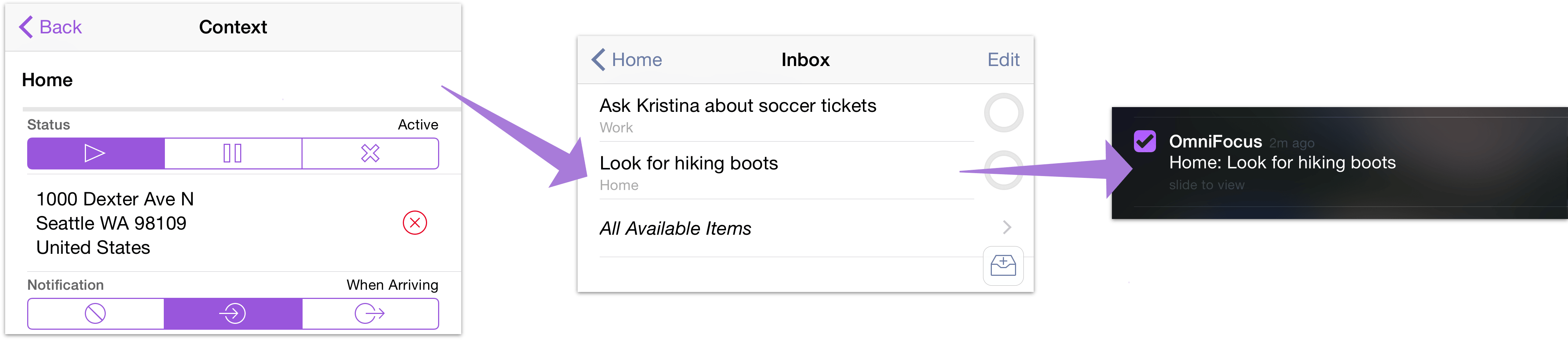This screenshot has height=340, width=1568.
Task: Open the Ask Kristina about soccer tickets item
Action: click(x=737, y=106)
